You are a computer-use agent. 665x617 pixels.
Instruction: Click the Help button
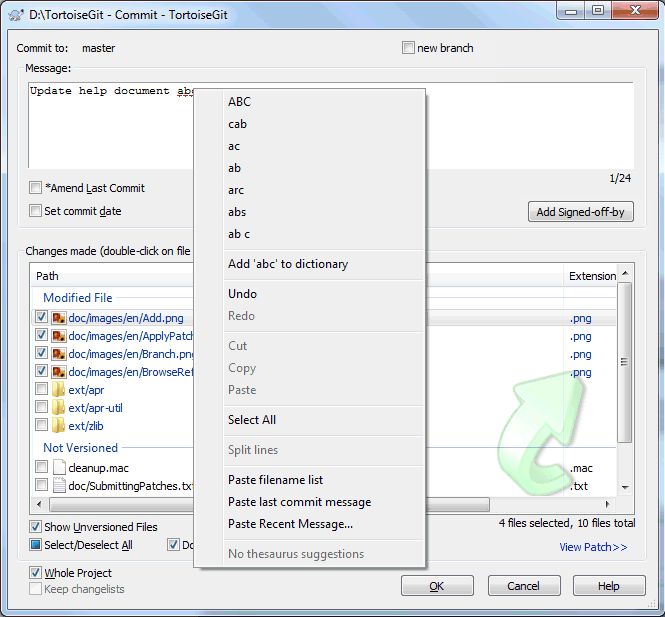609,586
